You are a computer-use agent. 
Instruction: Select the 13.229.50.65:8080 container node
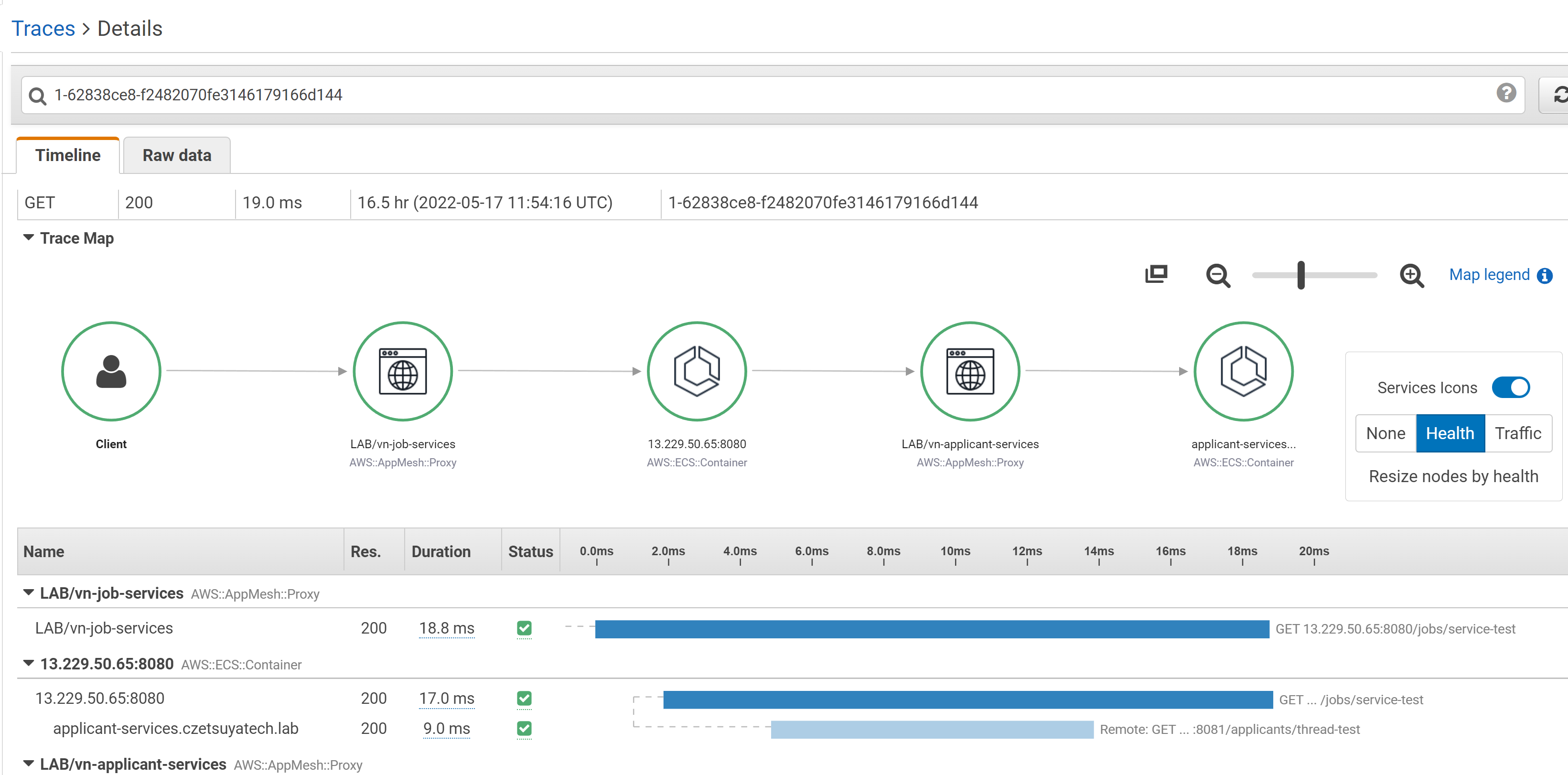click(x=697, y=371)
